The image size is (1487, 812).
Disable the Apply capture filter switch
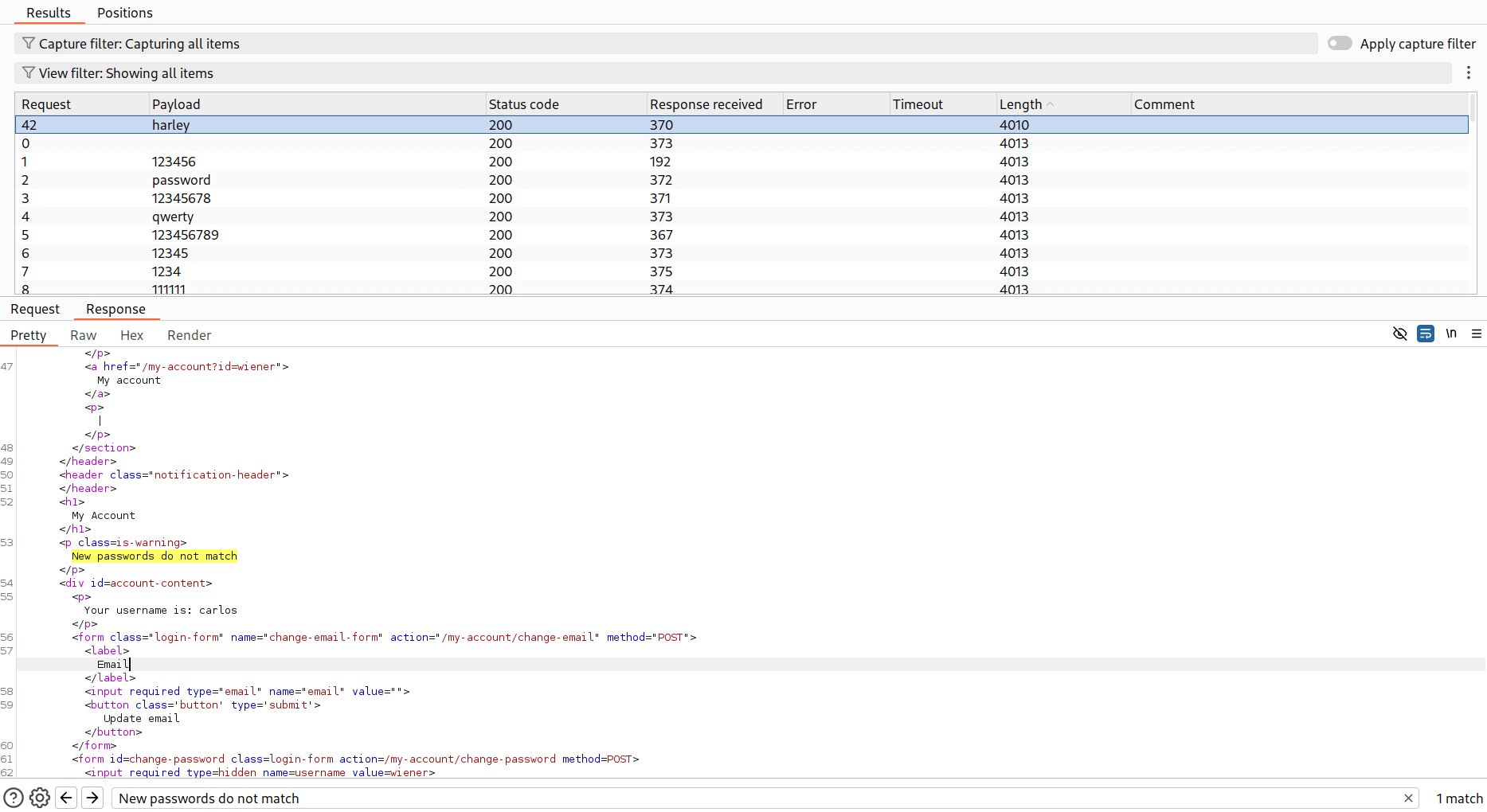1340,43
